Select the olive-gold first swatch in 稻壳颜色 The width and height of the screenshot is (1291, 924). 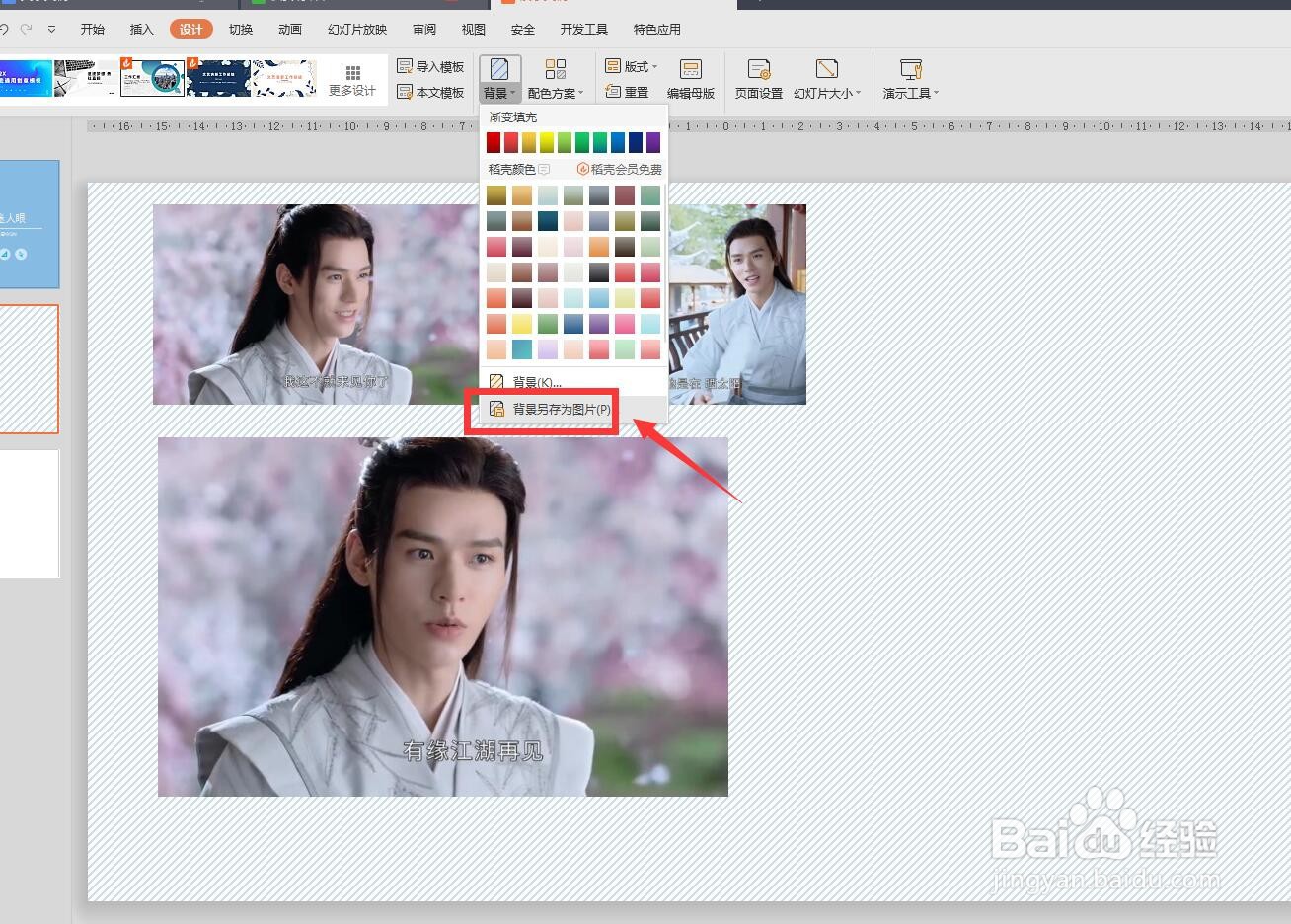[496, 195]
